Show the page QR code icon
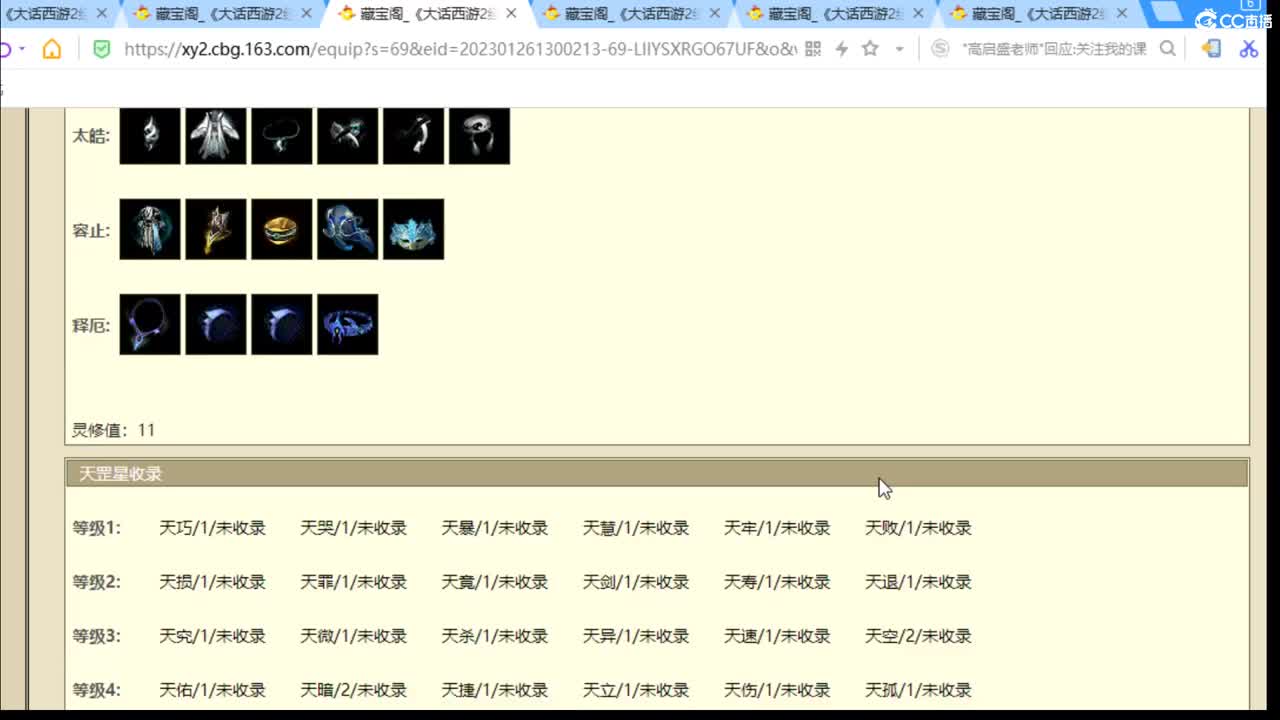The image size is (1280, 720). 813,49
